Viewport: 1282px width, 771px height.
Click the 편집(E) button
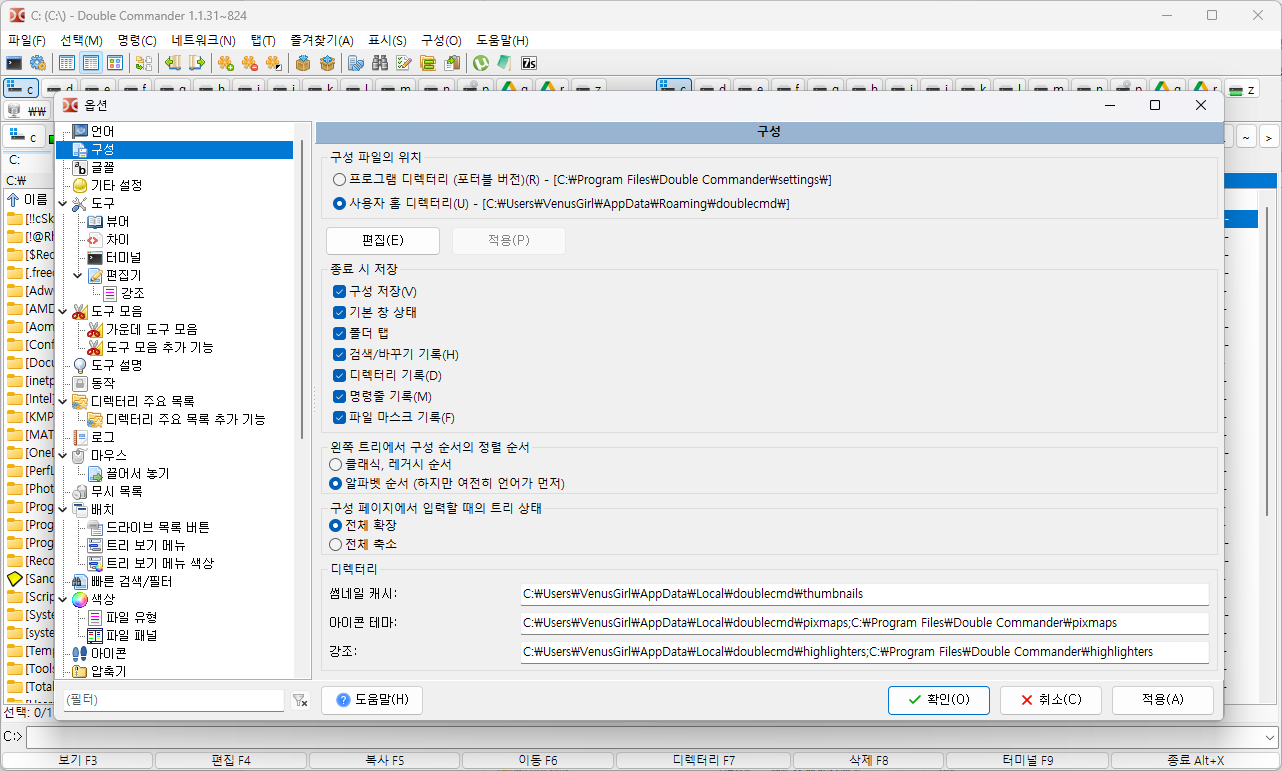(383, 241)
